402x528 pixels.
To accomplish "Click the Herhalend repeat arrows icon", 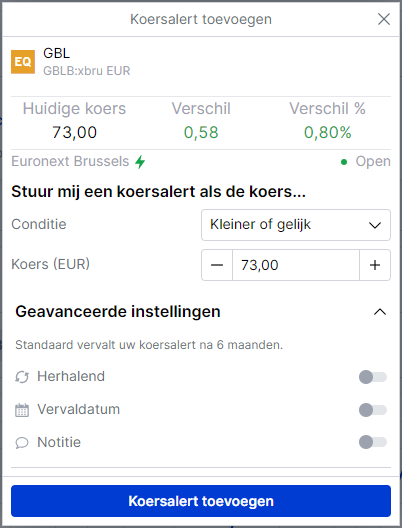I will point(22,377).
